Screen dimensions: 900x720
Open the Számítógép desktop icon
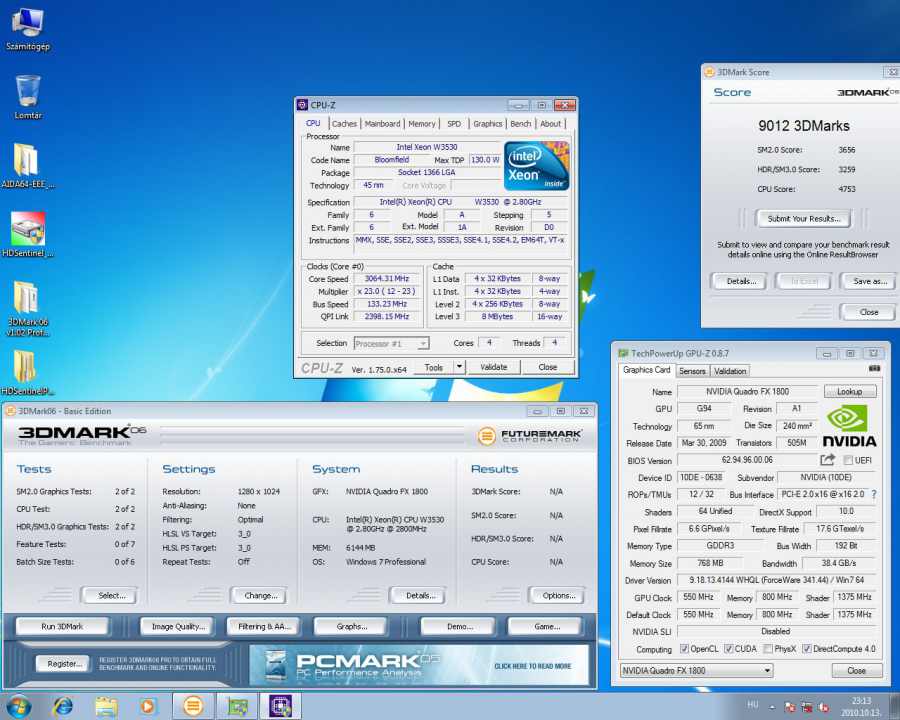click(x=27, y=29)
